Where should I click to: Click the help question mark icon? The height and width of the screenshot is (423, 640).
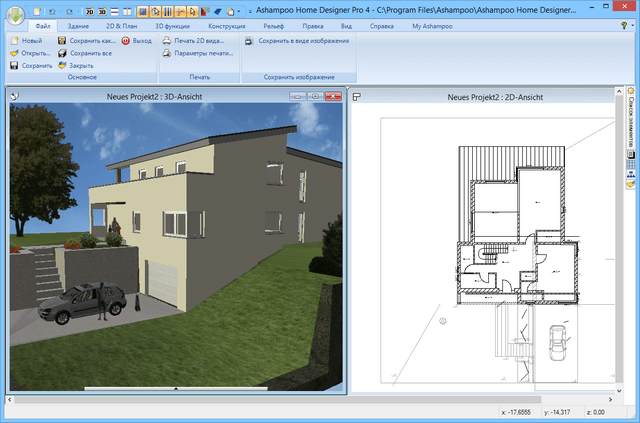pyautogui.click(x=622, y=25)
